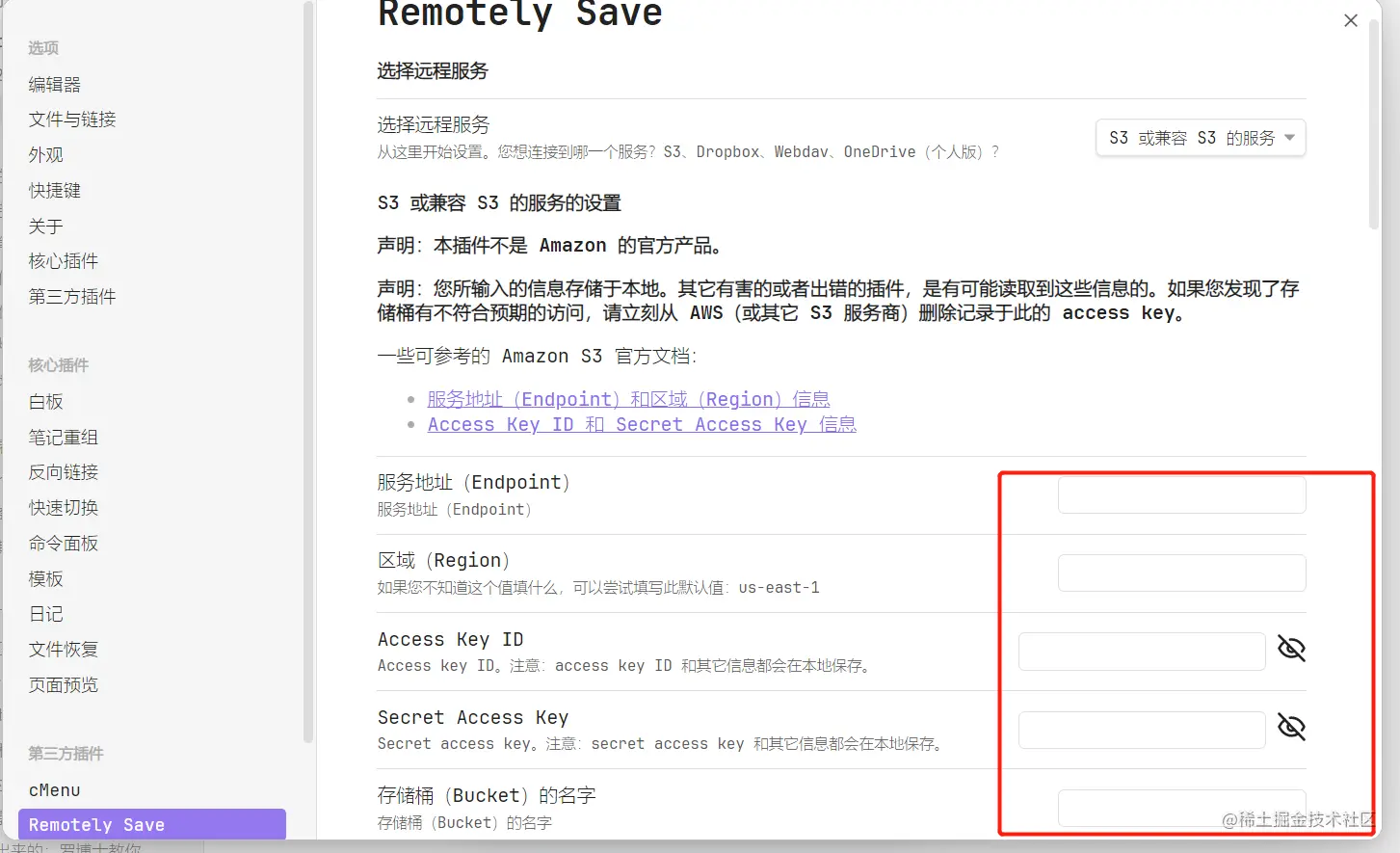Select the 快速切换 plugin settings

64,507
